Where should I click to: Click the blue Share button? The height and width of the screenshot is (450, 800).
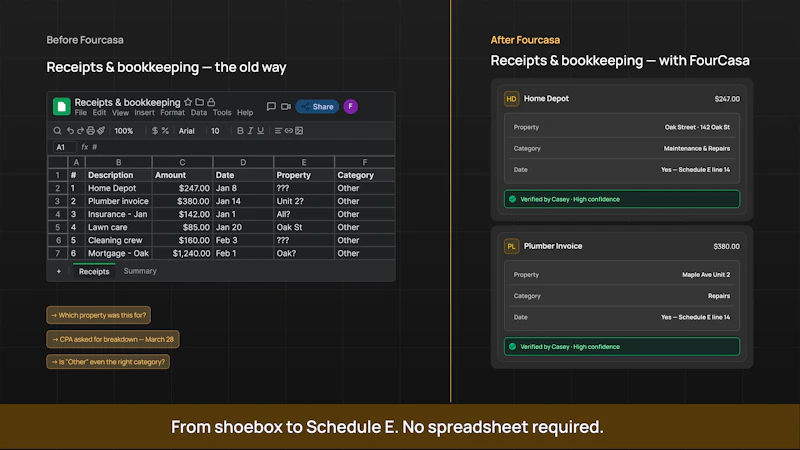[x=317, y=106]
